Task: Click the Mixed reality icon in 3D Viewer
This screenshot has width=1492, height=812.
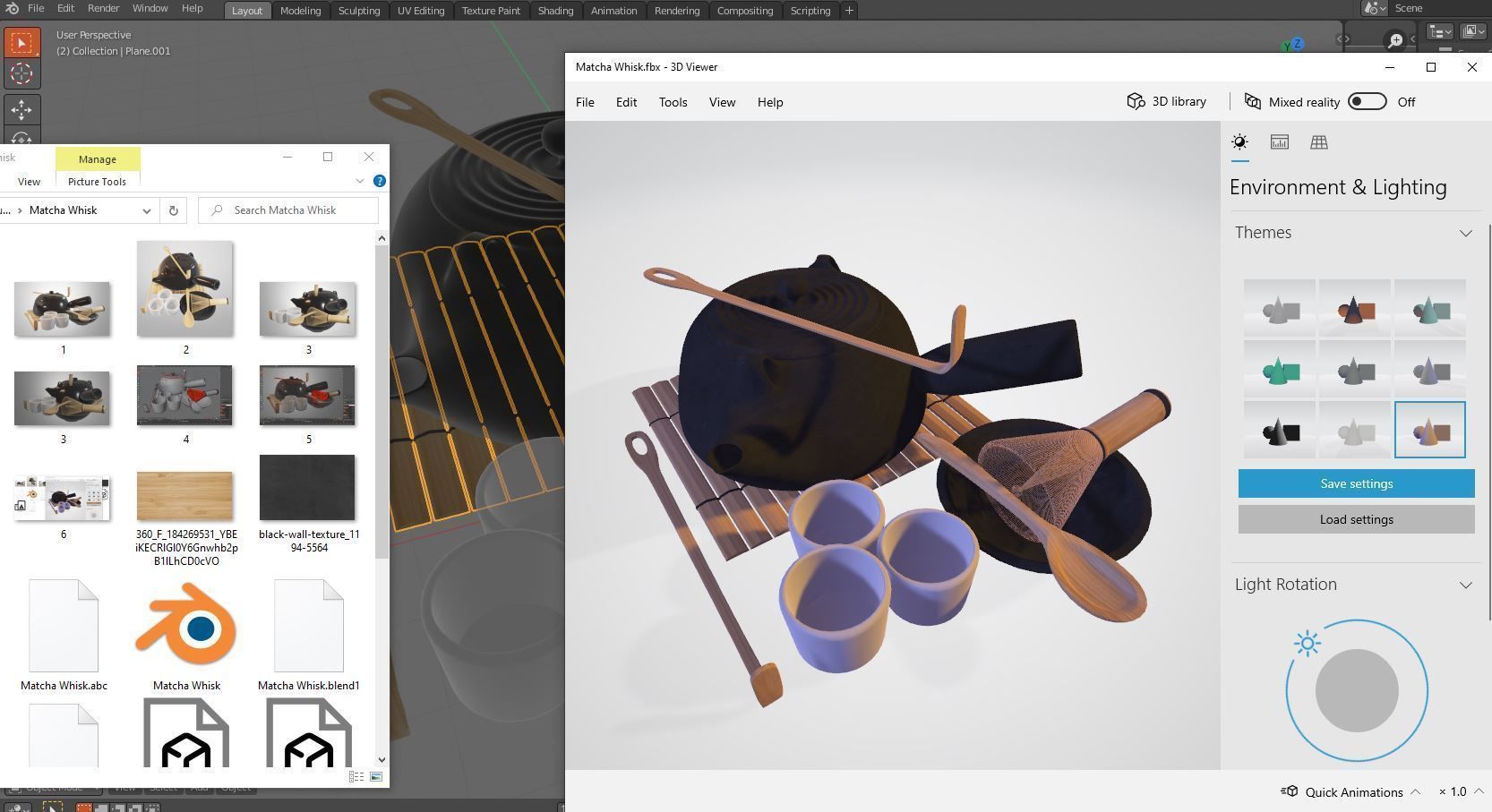Action: [1253, 101]
